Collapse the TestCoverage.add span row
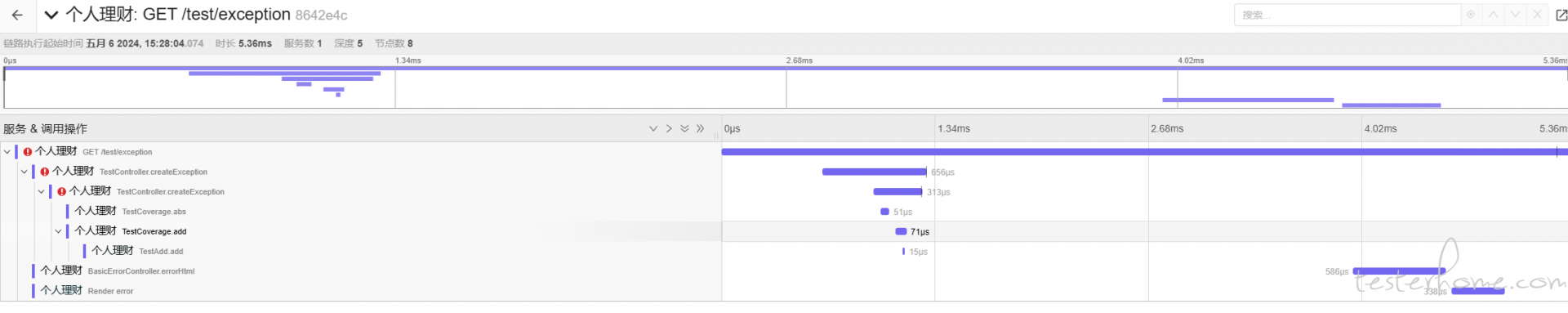This screenshot has width=1568, height=313. [x=58, y=231]
